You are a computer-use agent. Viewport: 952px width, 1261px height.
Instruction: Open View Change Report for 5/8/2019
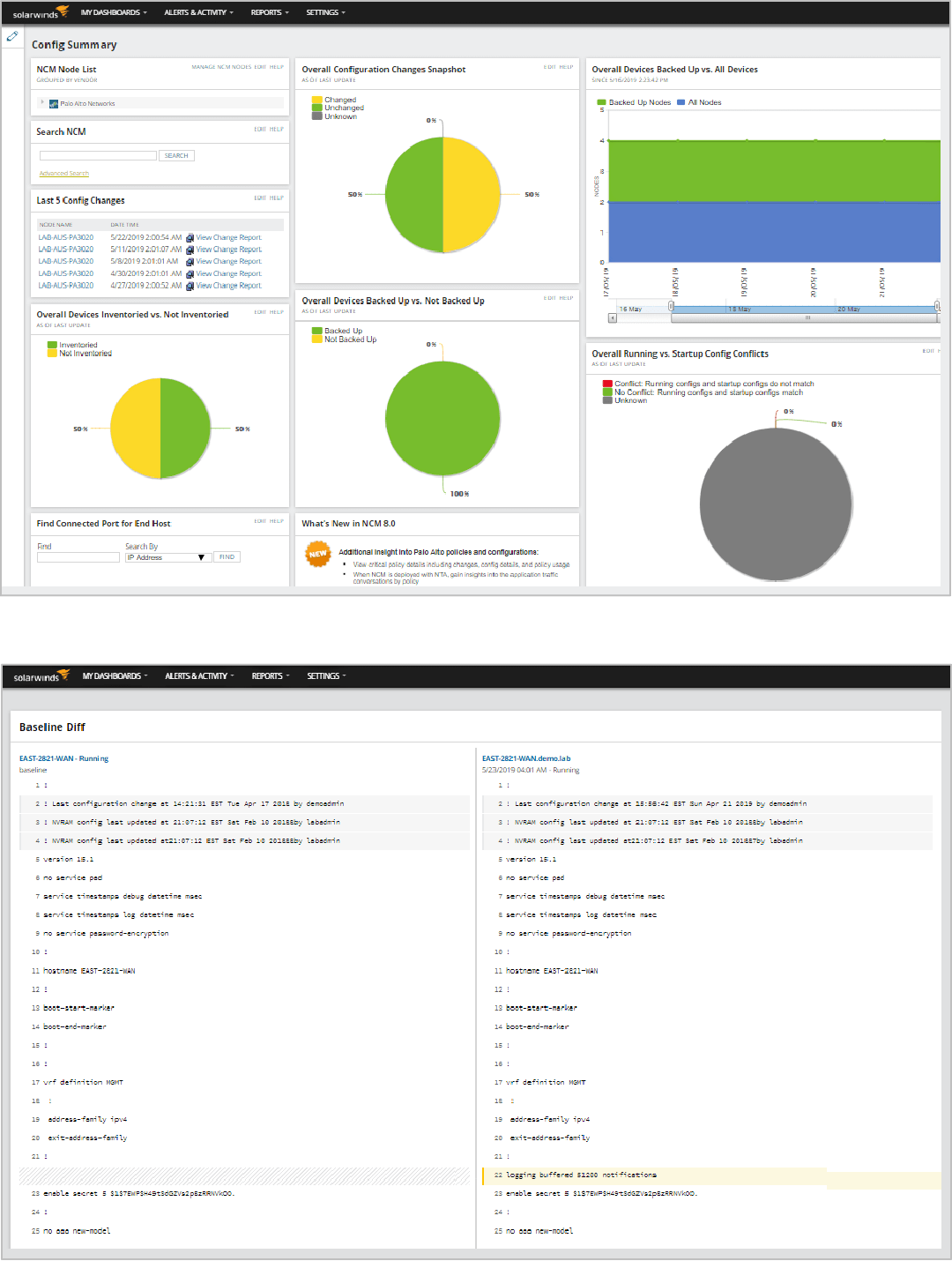tap(229, 262)
